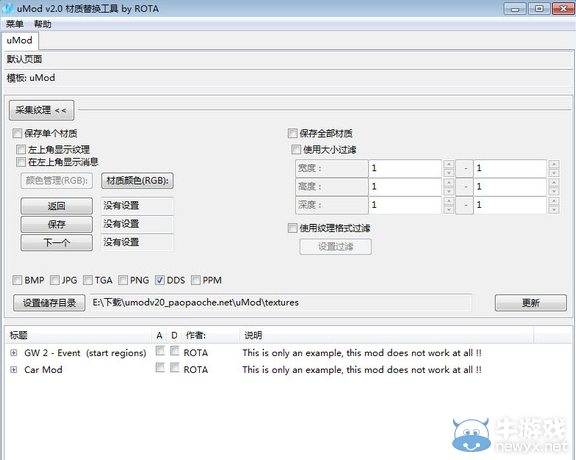Screen dimensions: 576x460
Task: Click the 更新 button
Action: (531, 303)
